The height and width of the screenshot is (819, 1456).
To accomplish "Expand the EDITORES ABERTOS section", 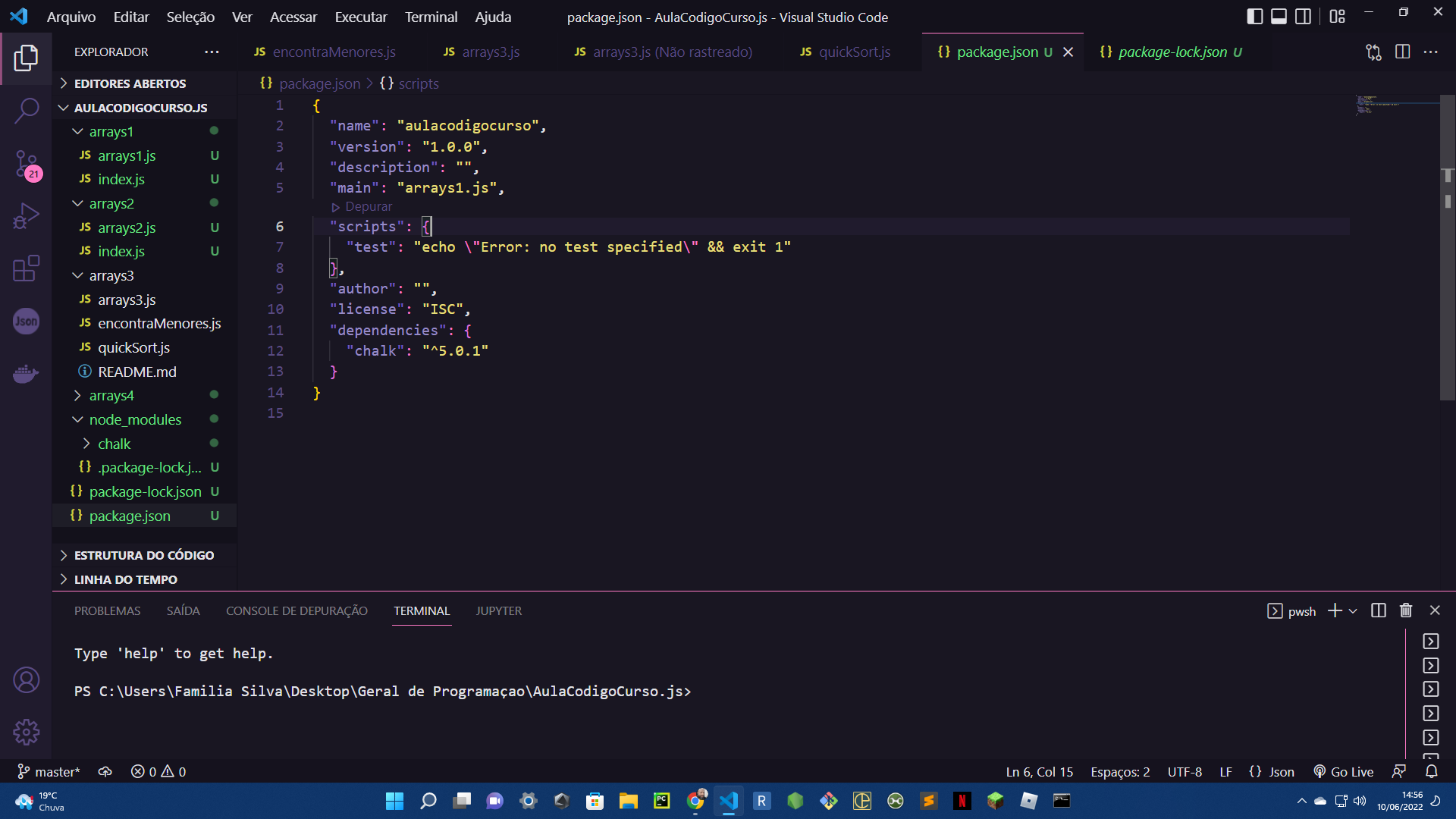I will click(x=130, y=83).
